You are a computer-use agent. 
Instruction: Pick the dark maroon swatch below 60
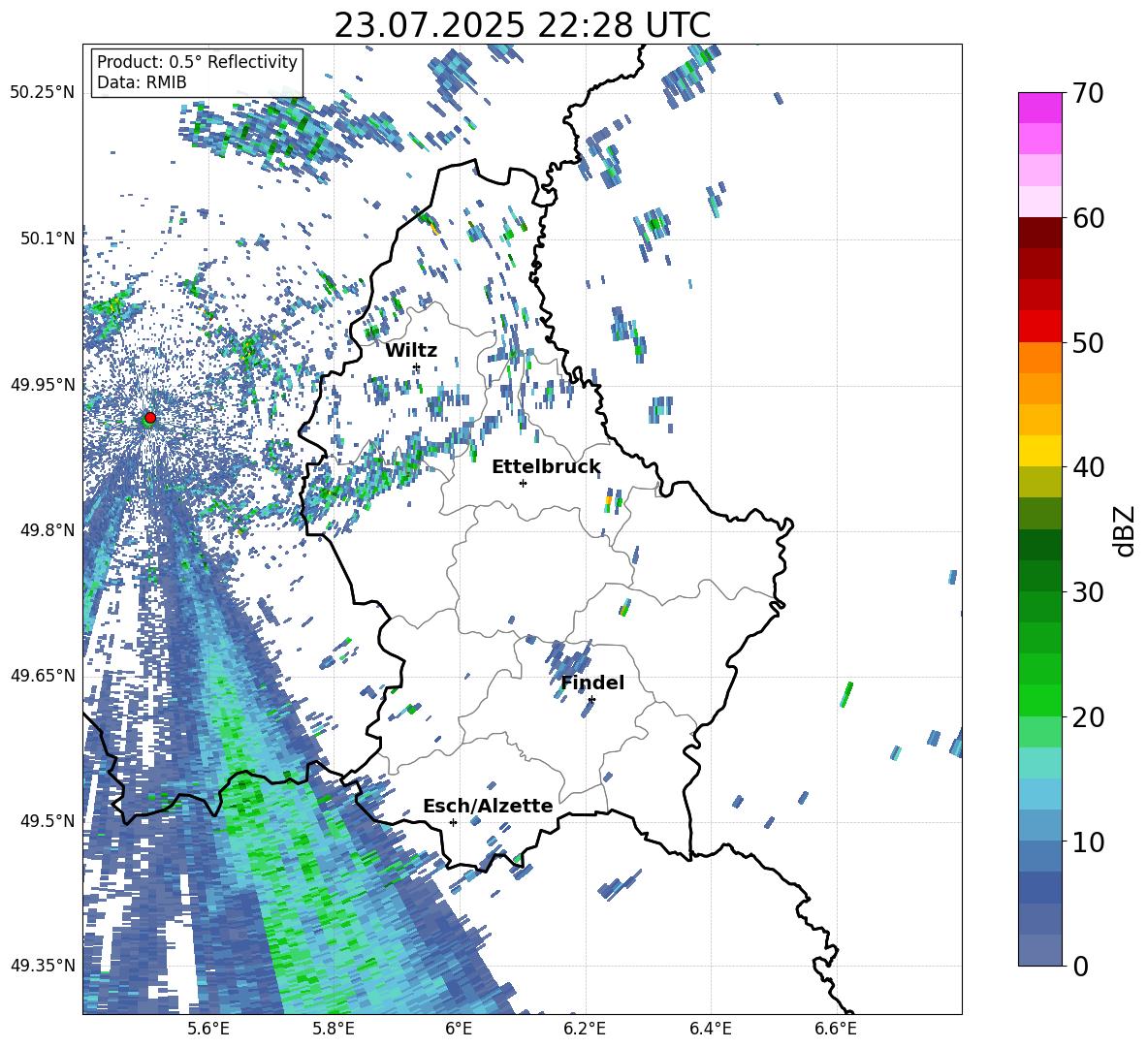(x=1040, y=233)
